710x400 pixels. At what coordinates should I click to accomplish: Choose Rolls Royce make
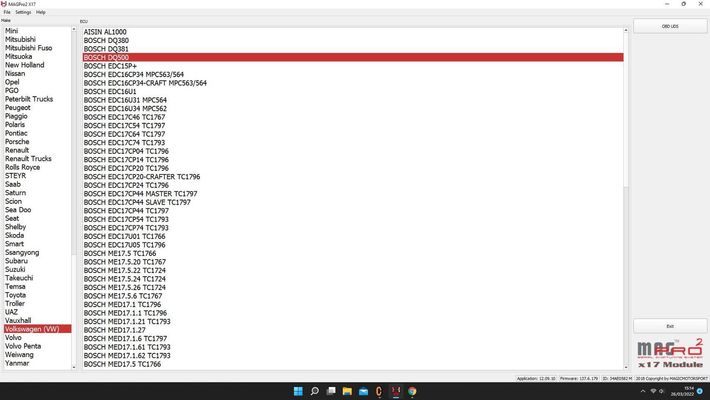pos(37,167)
